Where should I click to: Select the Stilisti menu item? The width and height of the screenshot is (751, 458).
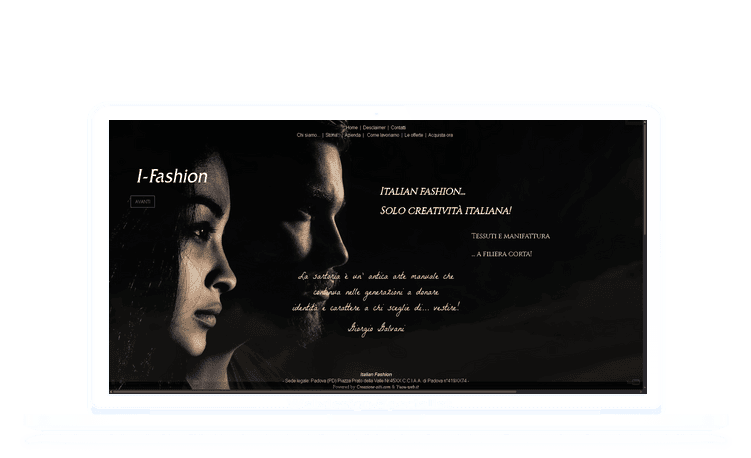[332, 135]
